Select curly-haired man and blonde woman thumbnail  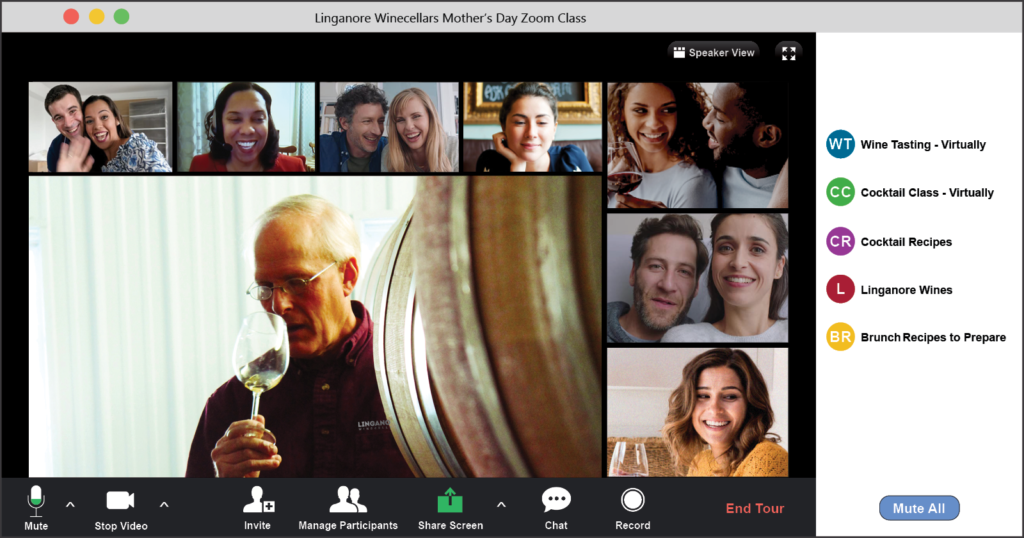point(389,127)
